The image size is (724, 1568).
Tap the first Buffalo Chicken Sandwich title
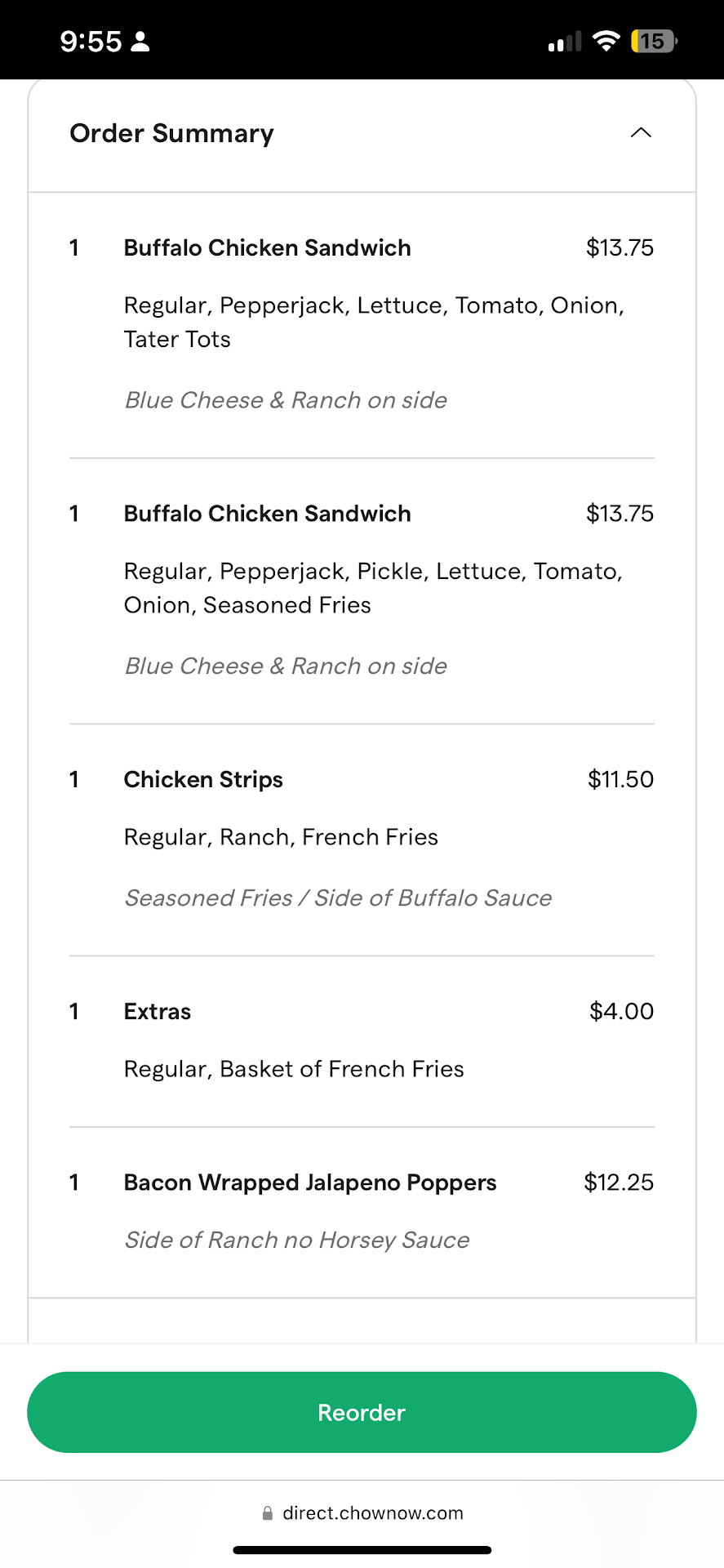pos(267,247)
